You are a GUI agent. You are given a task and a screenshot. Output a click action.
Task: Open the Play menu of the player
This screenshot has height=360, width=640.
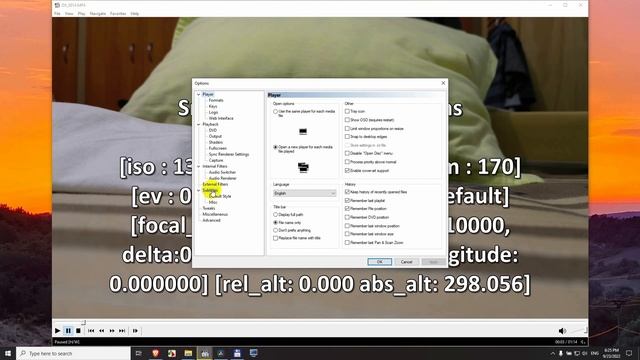(x=82, y=13)
